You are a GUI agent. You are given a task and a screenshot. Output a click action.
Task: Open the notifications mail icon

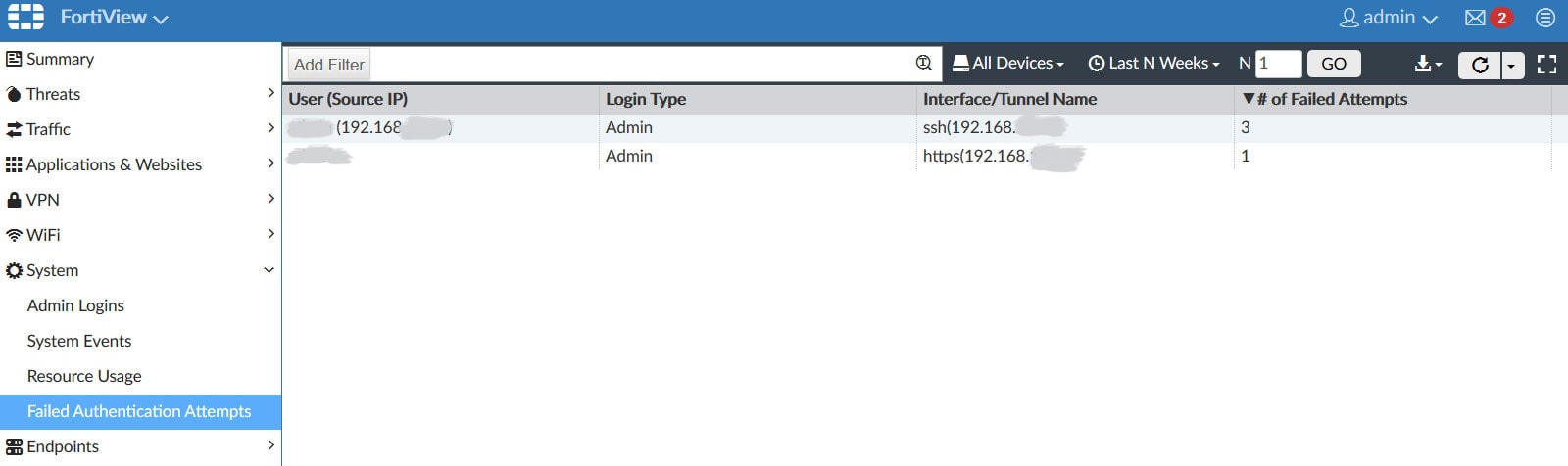[x=1475, y=18]
